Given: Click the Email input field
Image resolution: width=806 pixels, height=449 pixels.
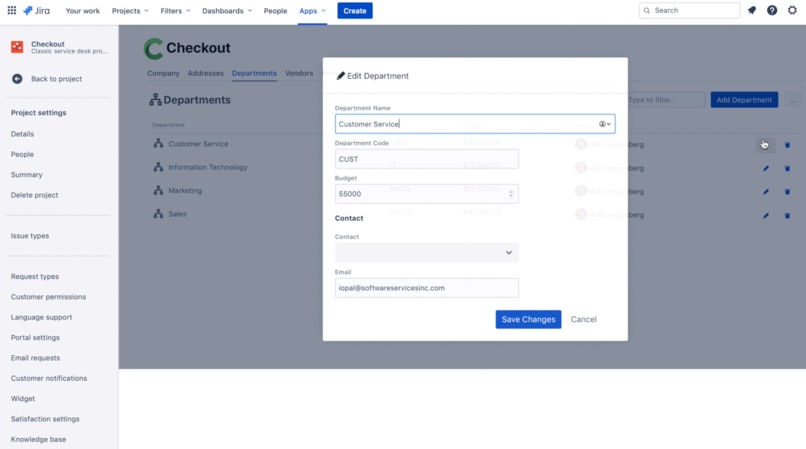Looking at the screenshot, I should (x=427, y=288).
